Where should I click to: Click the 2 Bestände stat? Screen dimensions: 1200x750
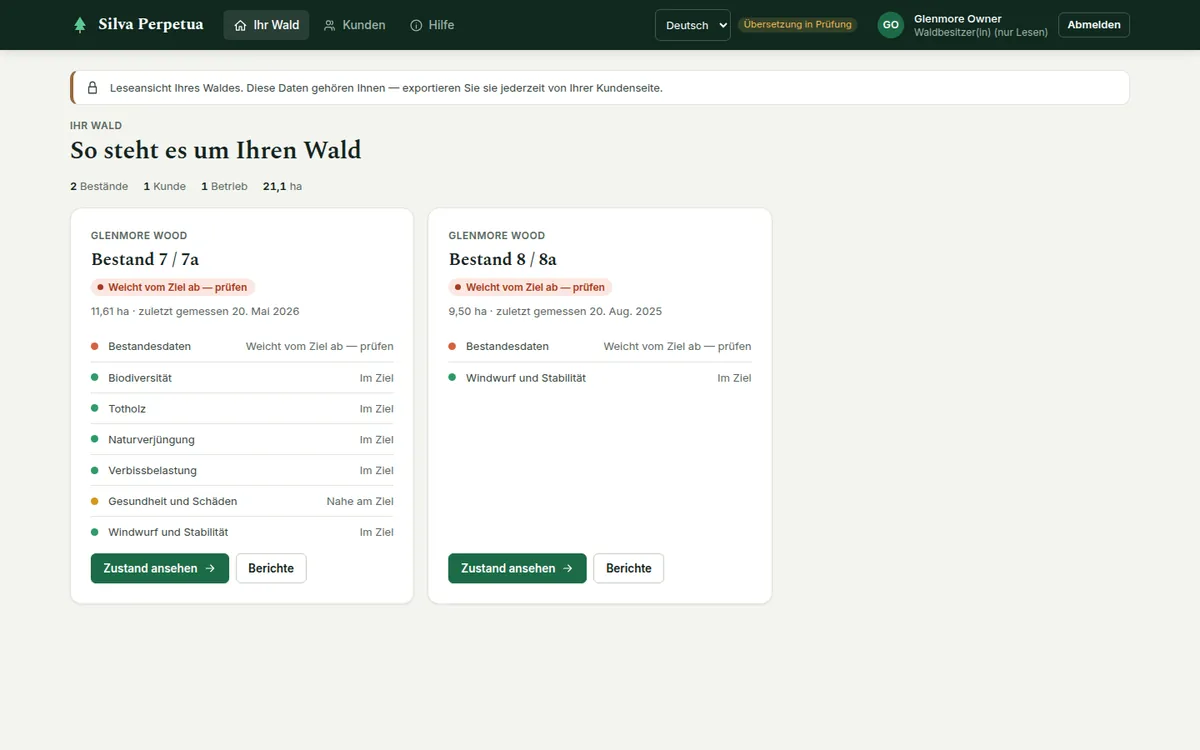tap(99, 186)
